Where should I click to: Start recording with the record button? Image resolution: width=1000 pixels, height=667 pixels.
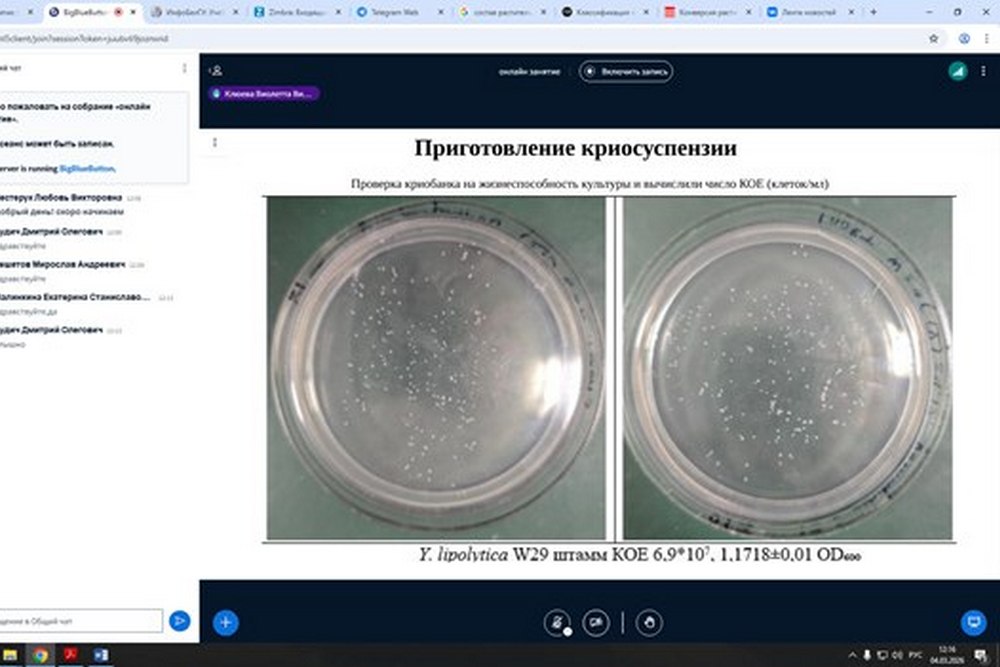(626, 71)
